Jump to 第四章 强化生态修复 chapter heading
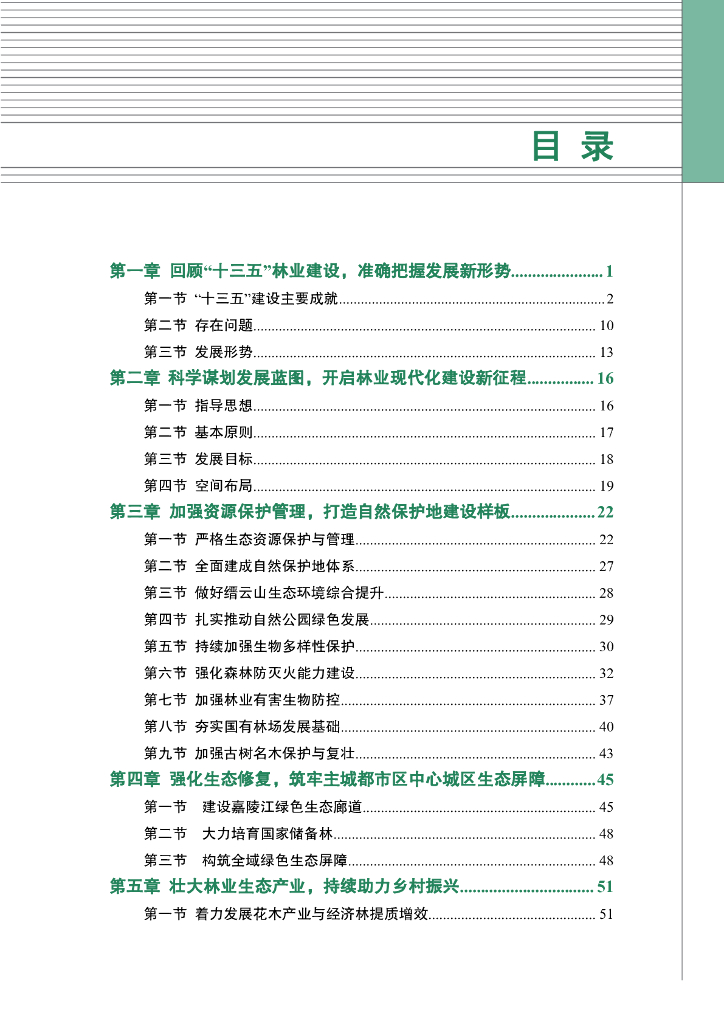This screenshot has width=724, height=1024. pos(361,779)
